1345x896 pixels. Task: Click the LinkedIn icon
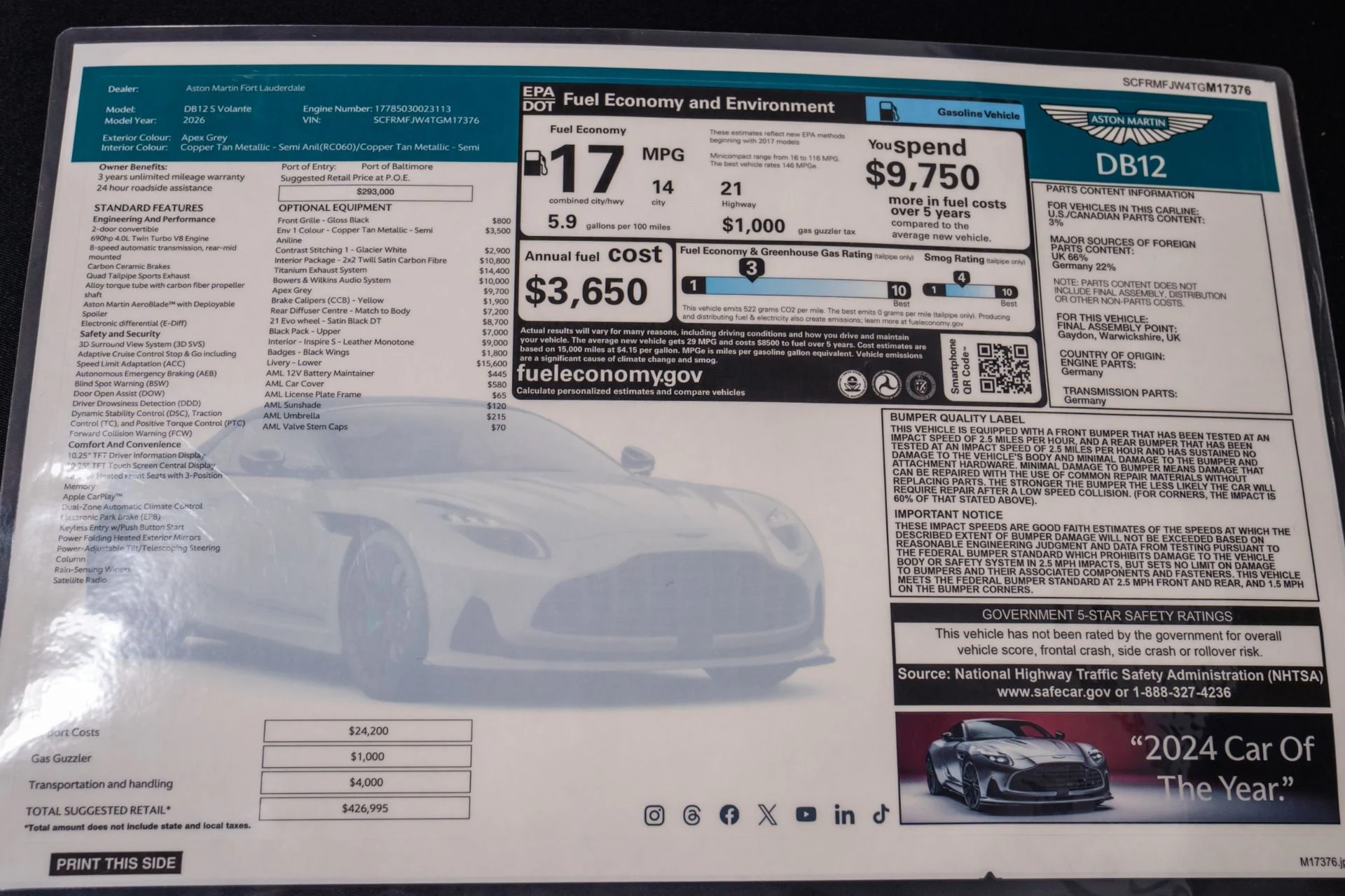click(844, 814)
